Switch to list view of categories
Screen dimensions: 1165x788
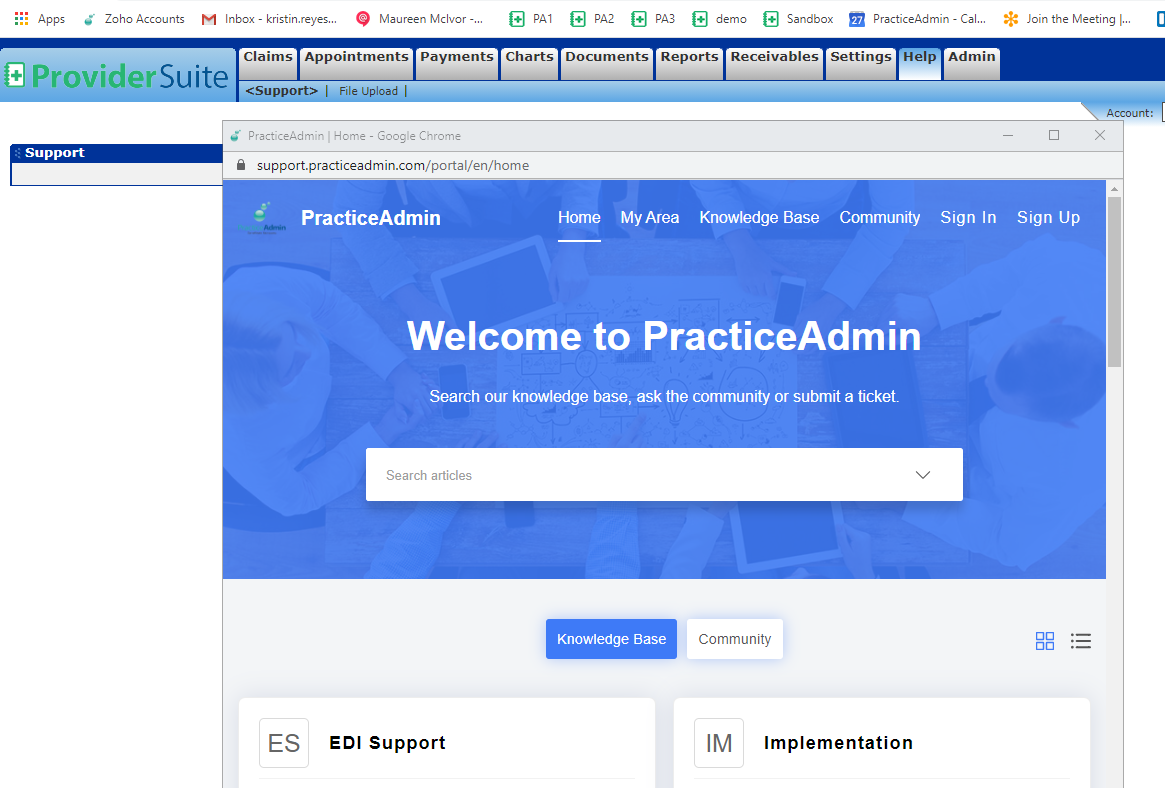pyautogui.click(x=1080, y=641)
